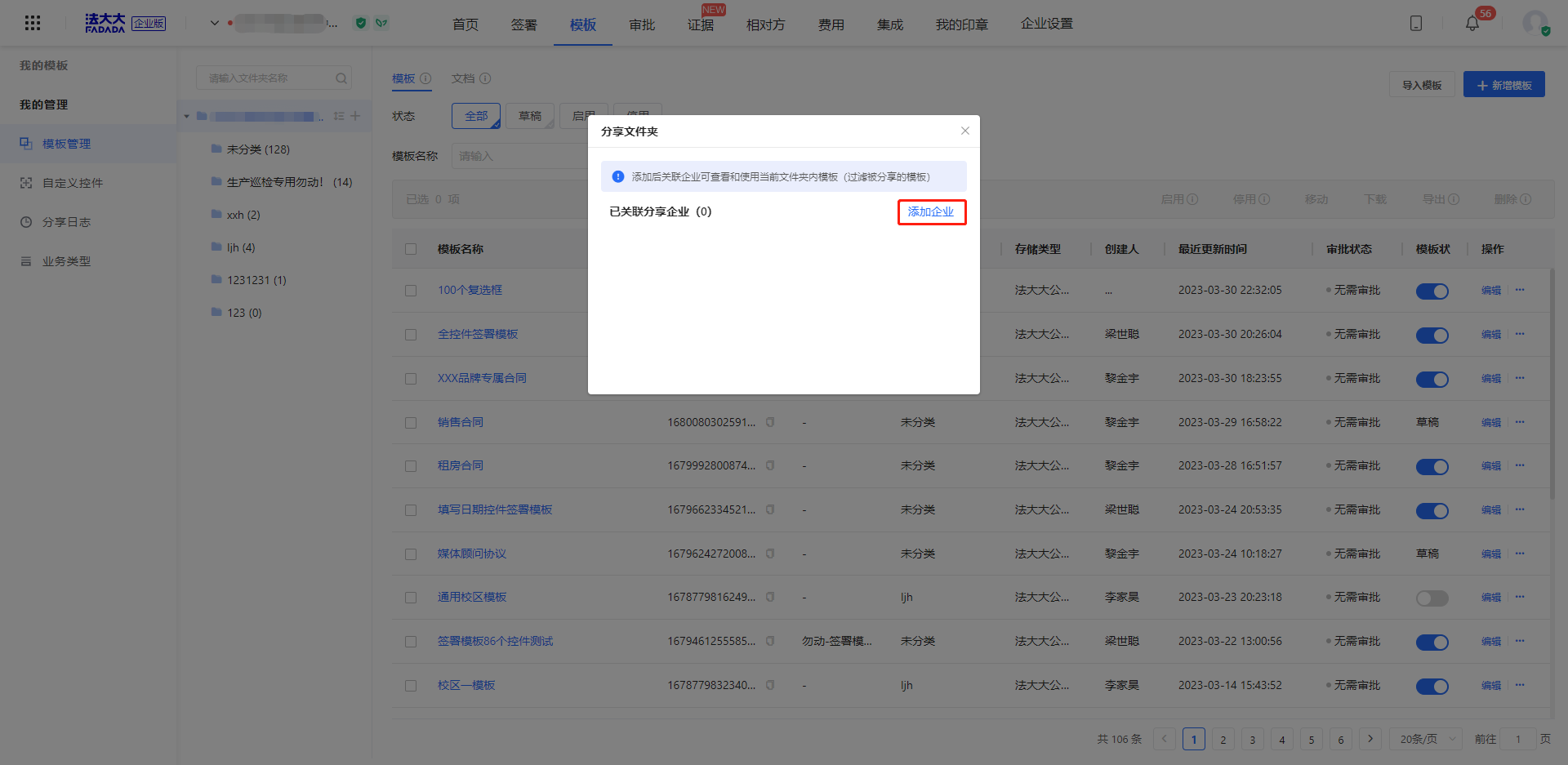The image size is (1568, 765).
Task: Click the green shield verification icon
Action: pos(361,23)
